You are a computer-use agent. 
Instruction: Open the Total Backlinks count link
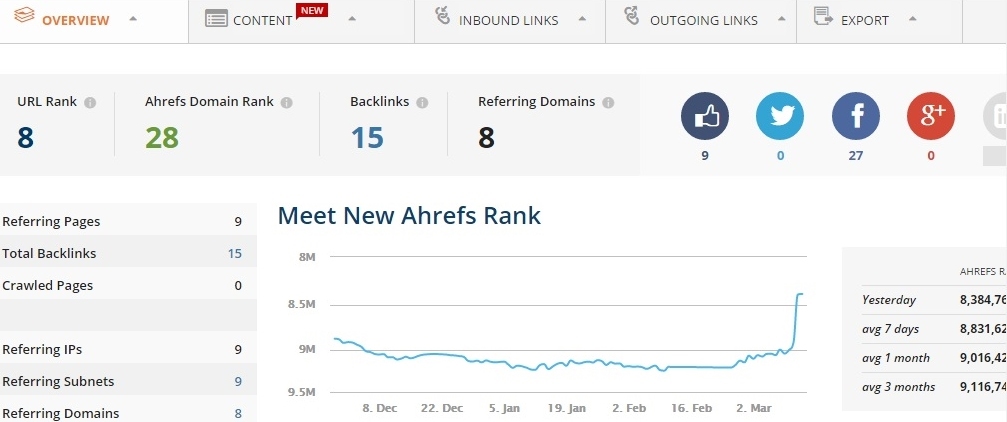click(x=235, y=254)
